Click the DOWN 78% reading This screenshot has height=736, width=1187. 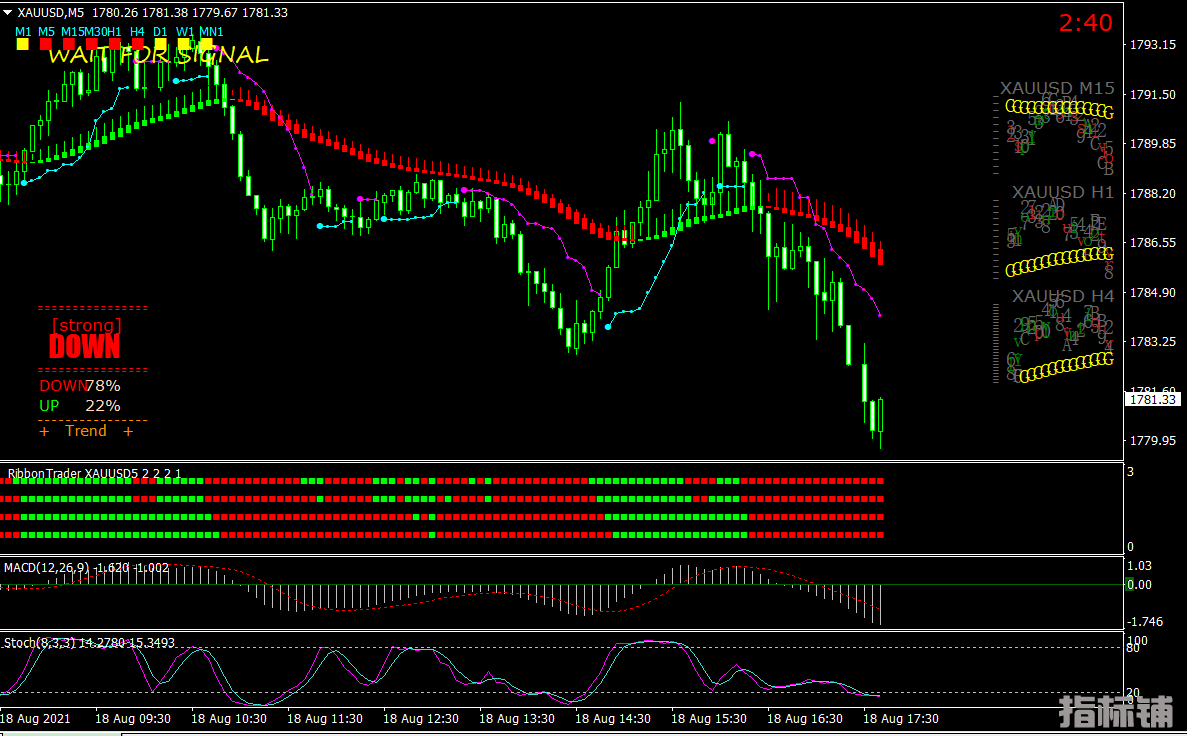[x=80, y=385]
